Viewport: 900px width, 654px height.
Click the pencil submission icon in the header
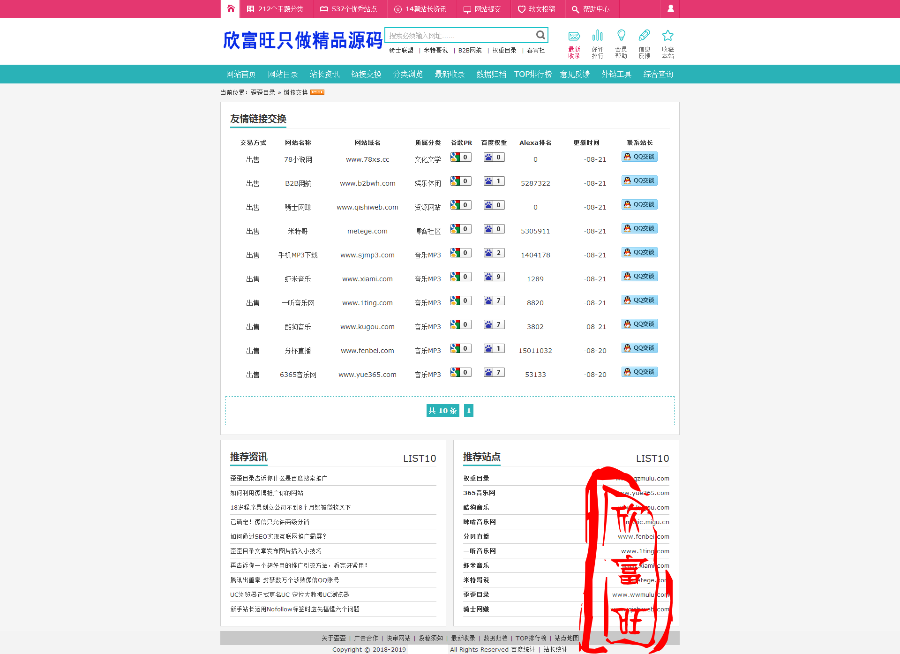(643, 35)
